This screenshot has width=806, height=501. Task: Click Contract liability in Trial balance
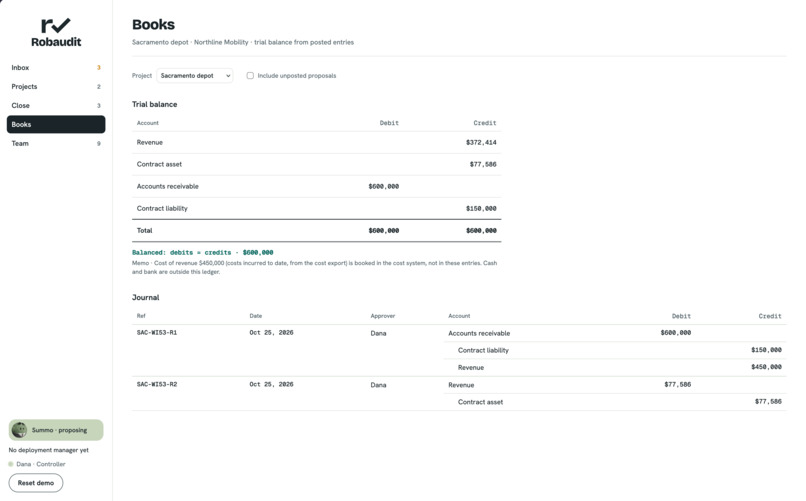[162, 209]
